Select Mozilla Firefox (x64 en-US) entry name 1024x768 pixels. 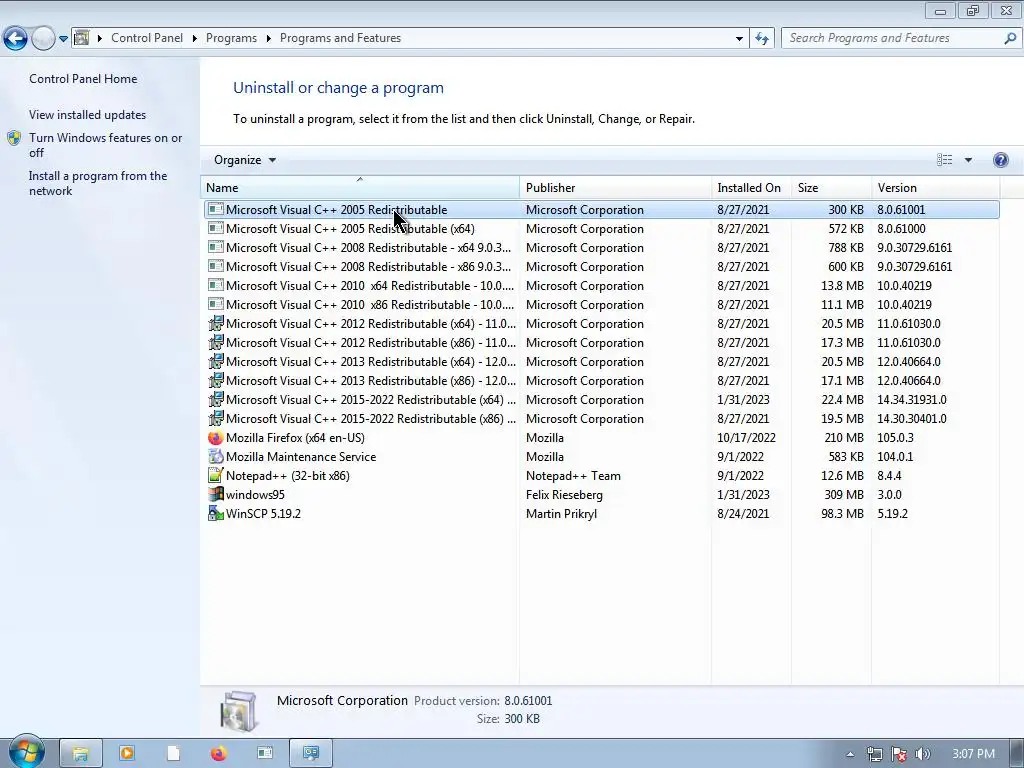click(x=295, y=438)
